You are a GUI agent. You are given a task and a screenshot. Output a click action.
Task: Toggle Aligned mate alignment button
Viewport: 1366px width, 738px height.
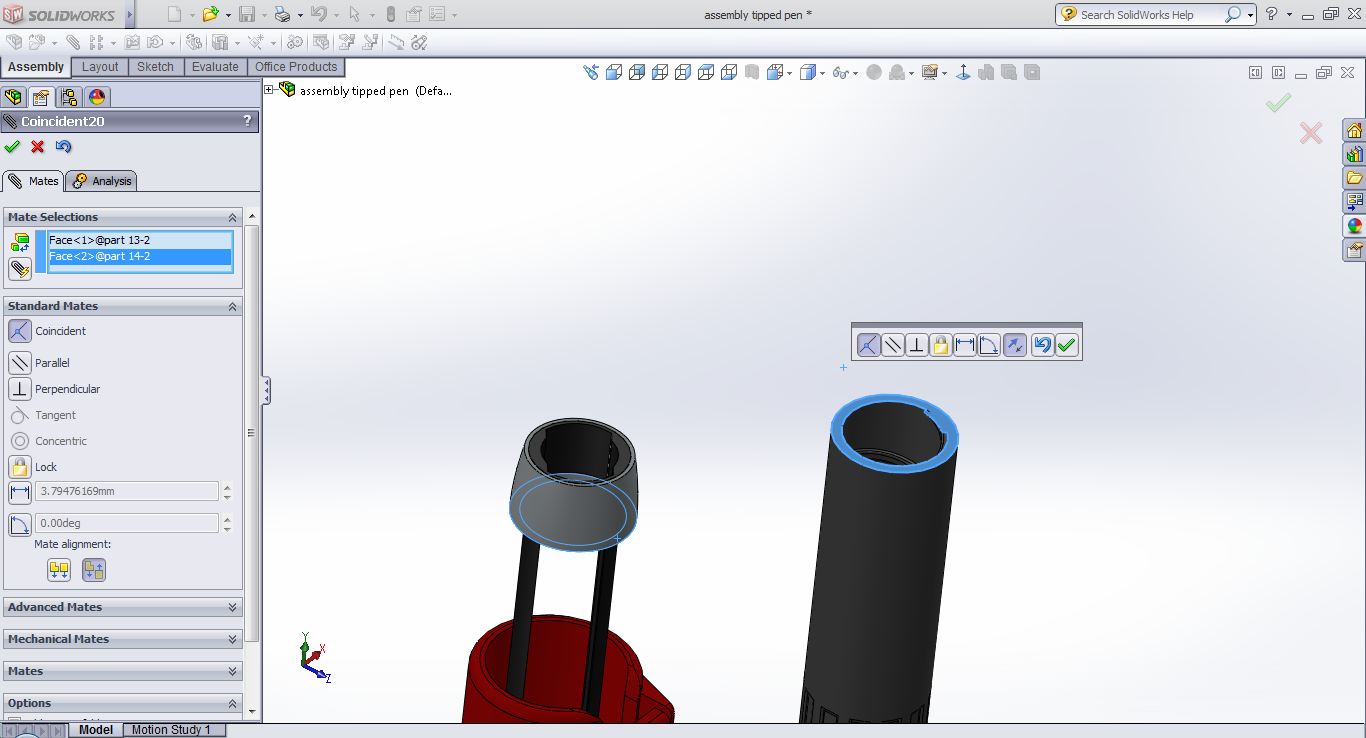tap(59, 570)
